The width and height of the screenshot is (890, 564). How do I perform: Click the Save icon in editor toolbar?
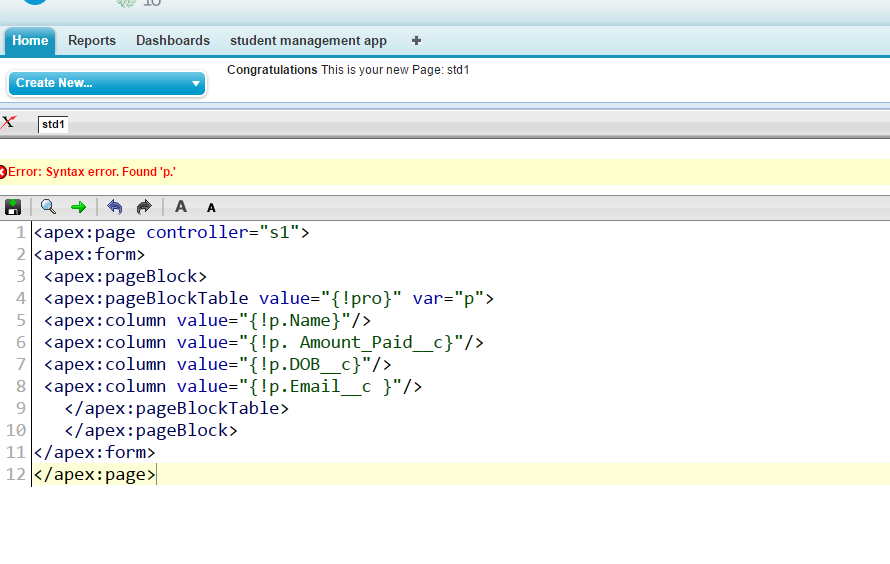click(x=13, y=207)
